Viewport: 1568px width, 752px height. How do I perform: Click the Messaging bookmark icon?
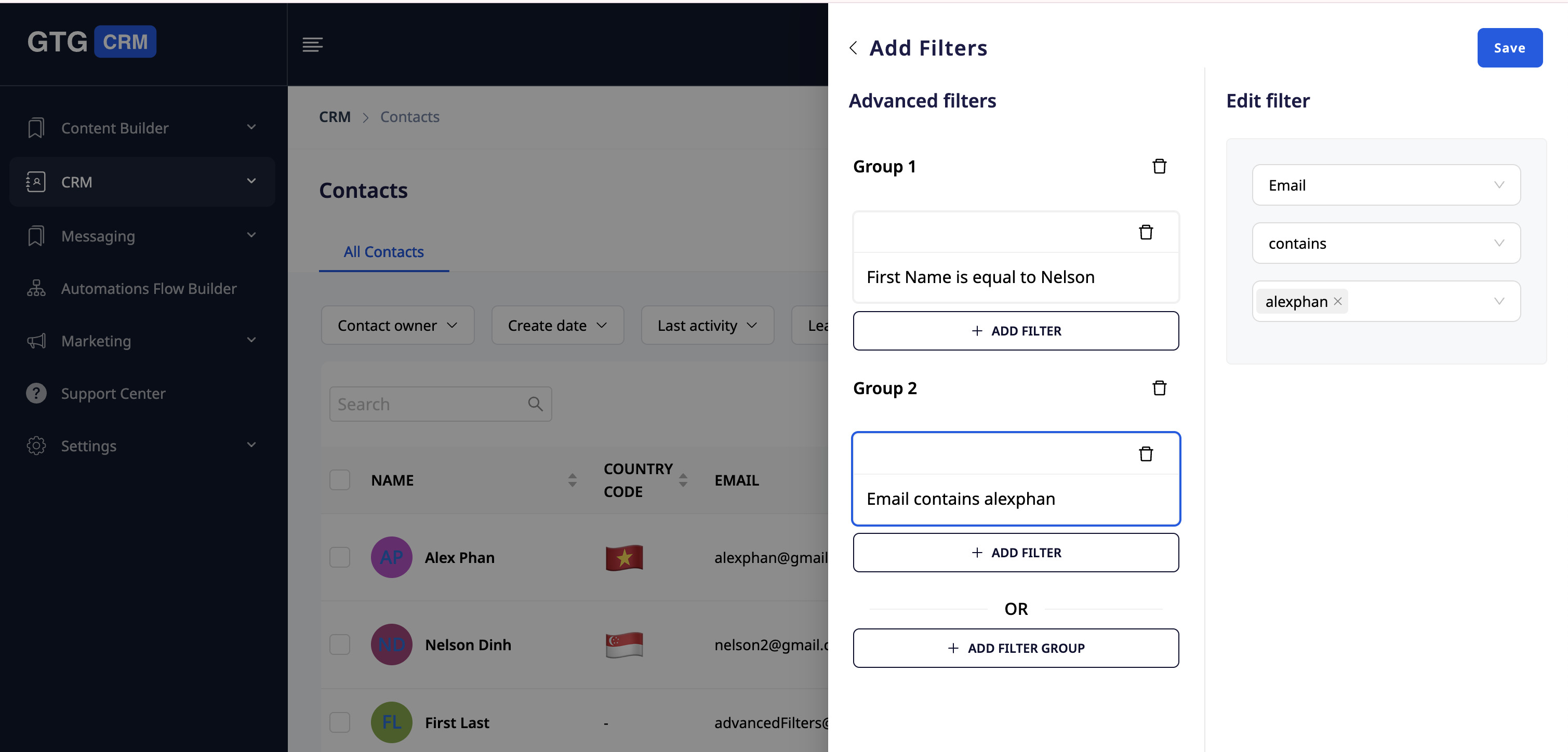36,236
